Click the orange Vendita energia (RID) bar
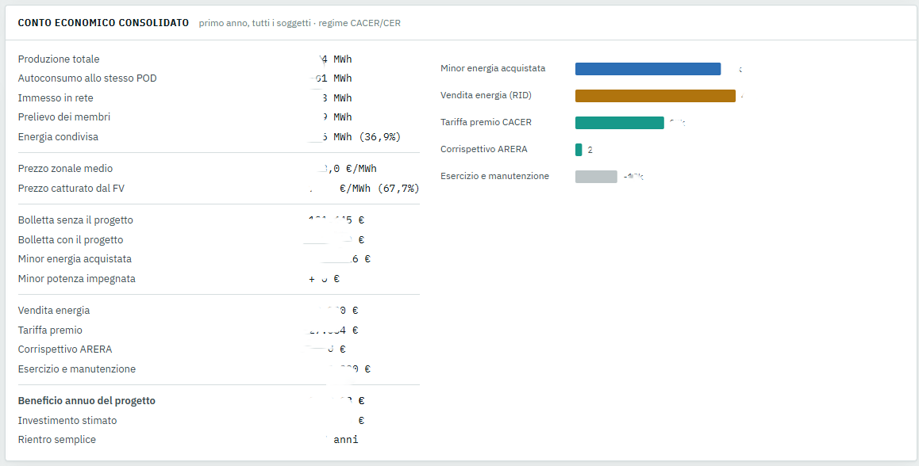 [655, 96]
